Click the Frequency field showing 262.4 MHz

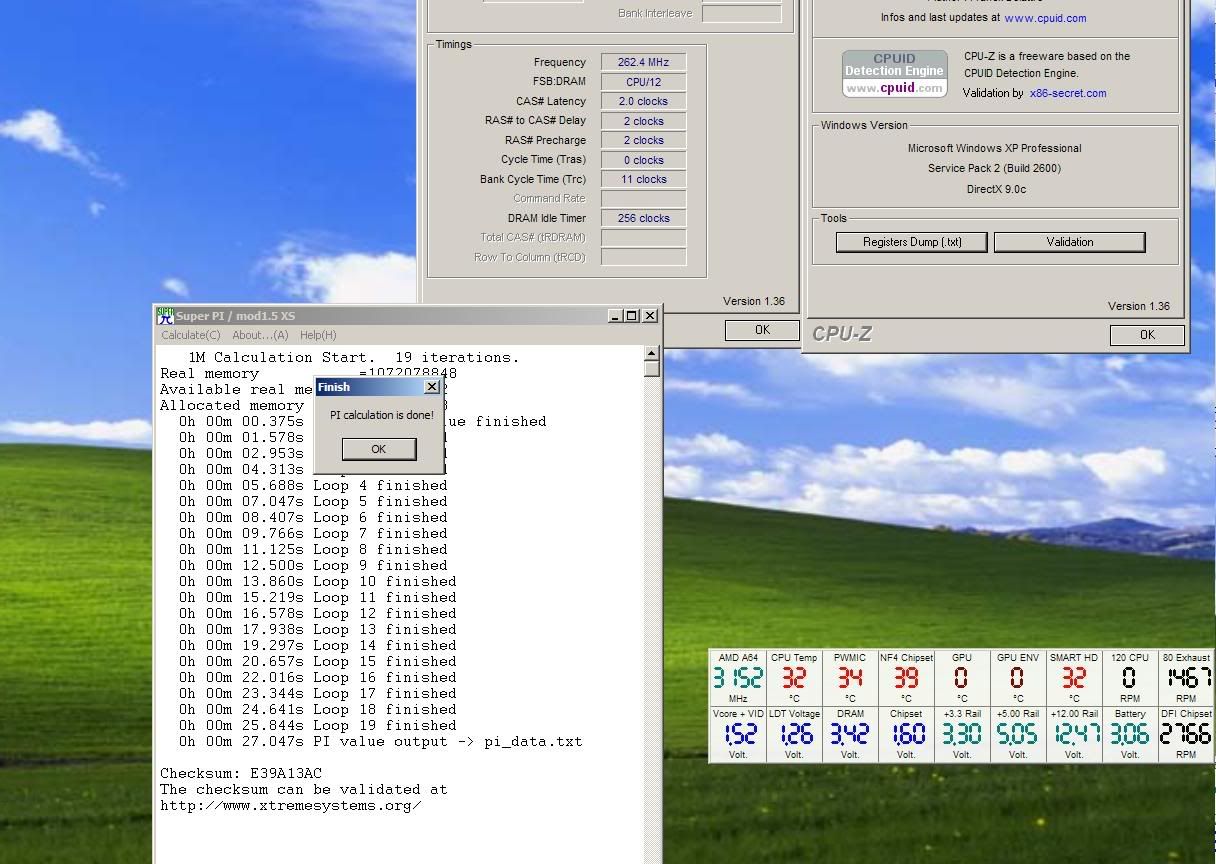click(643, 62)
